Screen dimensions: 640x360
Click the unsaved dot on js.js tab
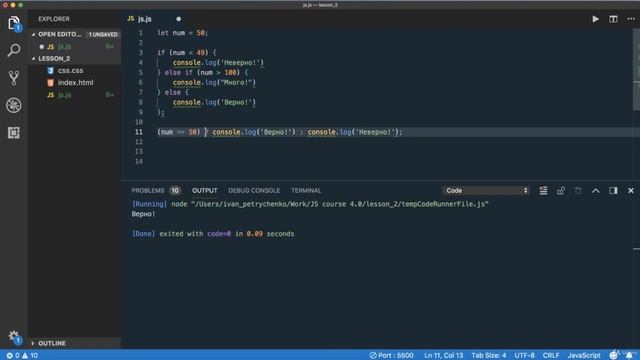(178, 19)
